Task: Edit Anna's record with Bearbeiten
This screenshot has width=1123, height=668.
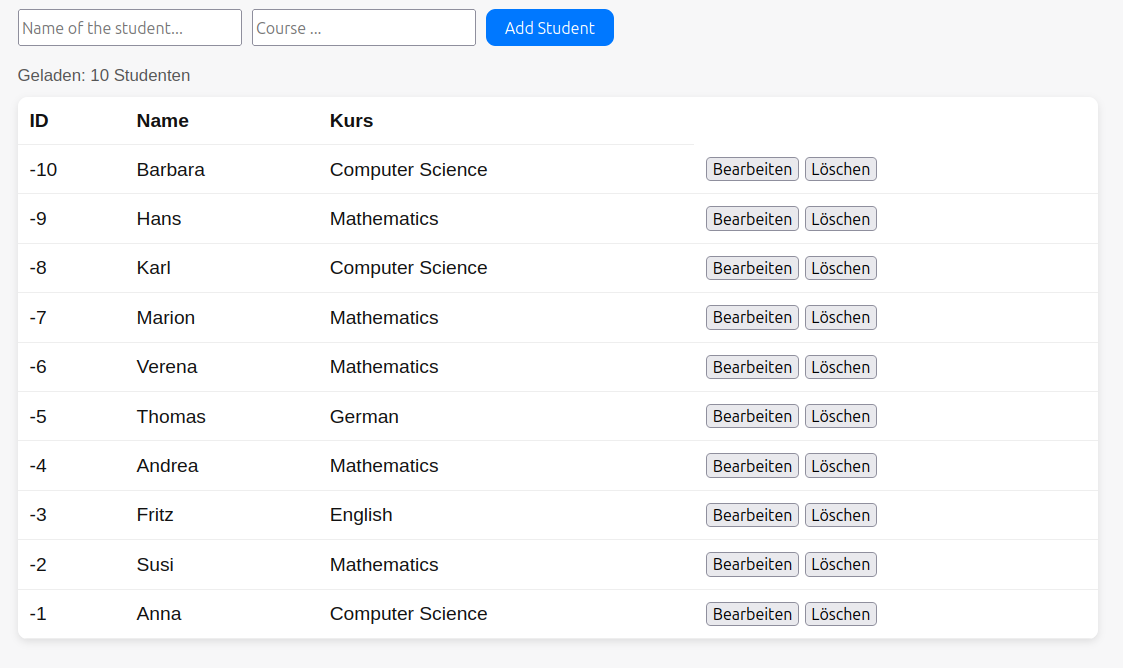Action: click(x=752, y=614)
